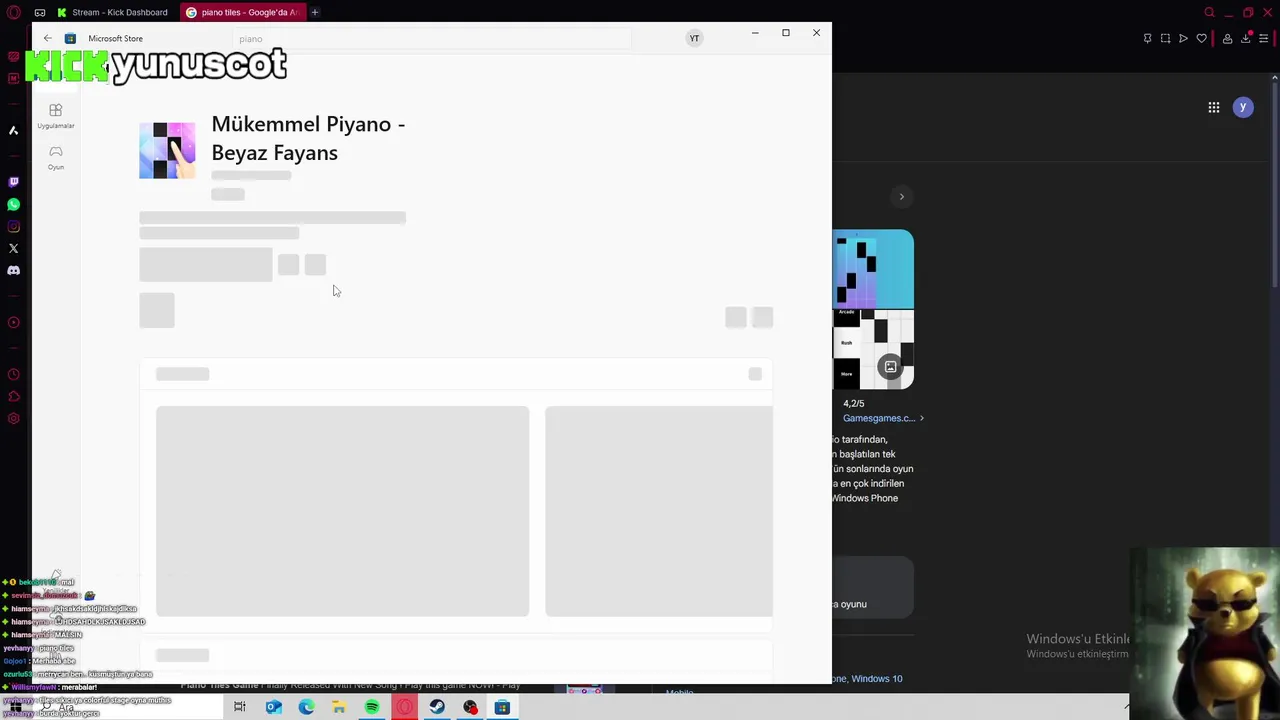
Task: Switch to Stream - Kick Dashboard tab
Action: (x=113, y=12)
